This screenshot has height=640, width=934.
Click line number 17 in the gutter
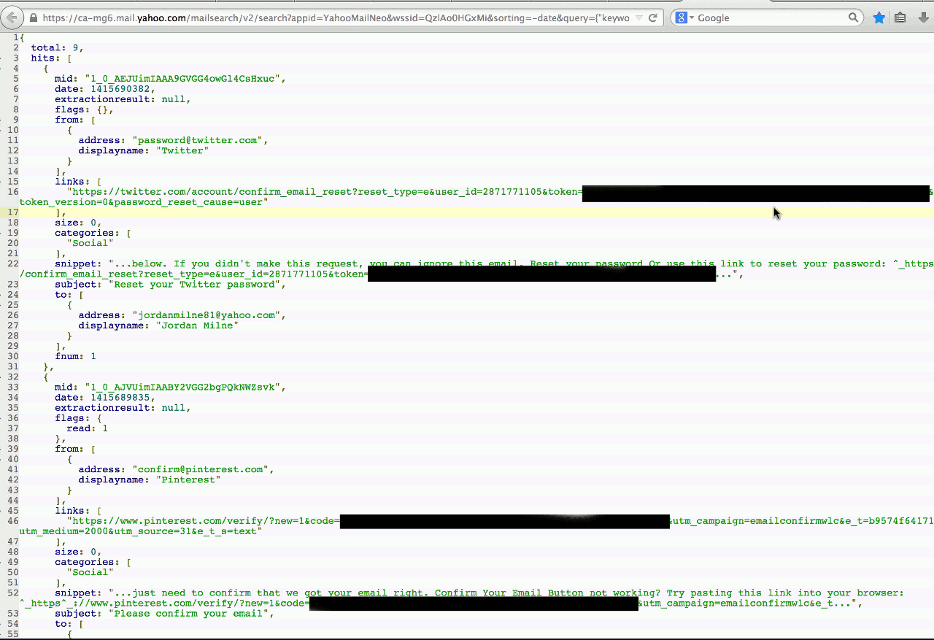click(13, 212)
